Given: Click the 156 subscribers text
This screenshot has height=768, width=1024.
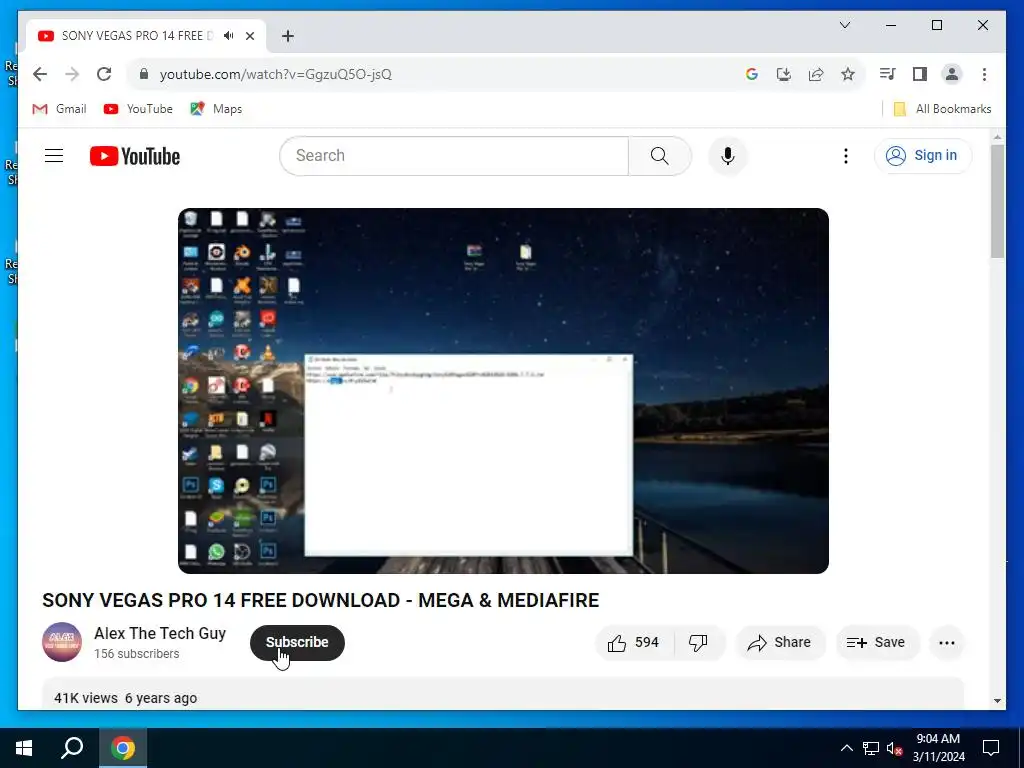Looking at the screenshot, I should tap(136, 654).
